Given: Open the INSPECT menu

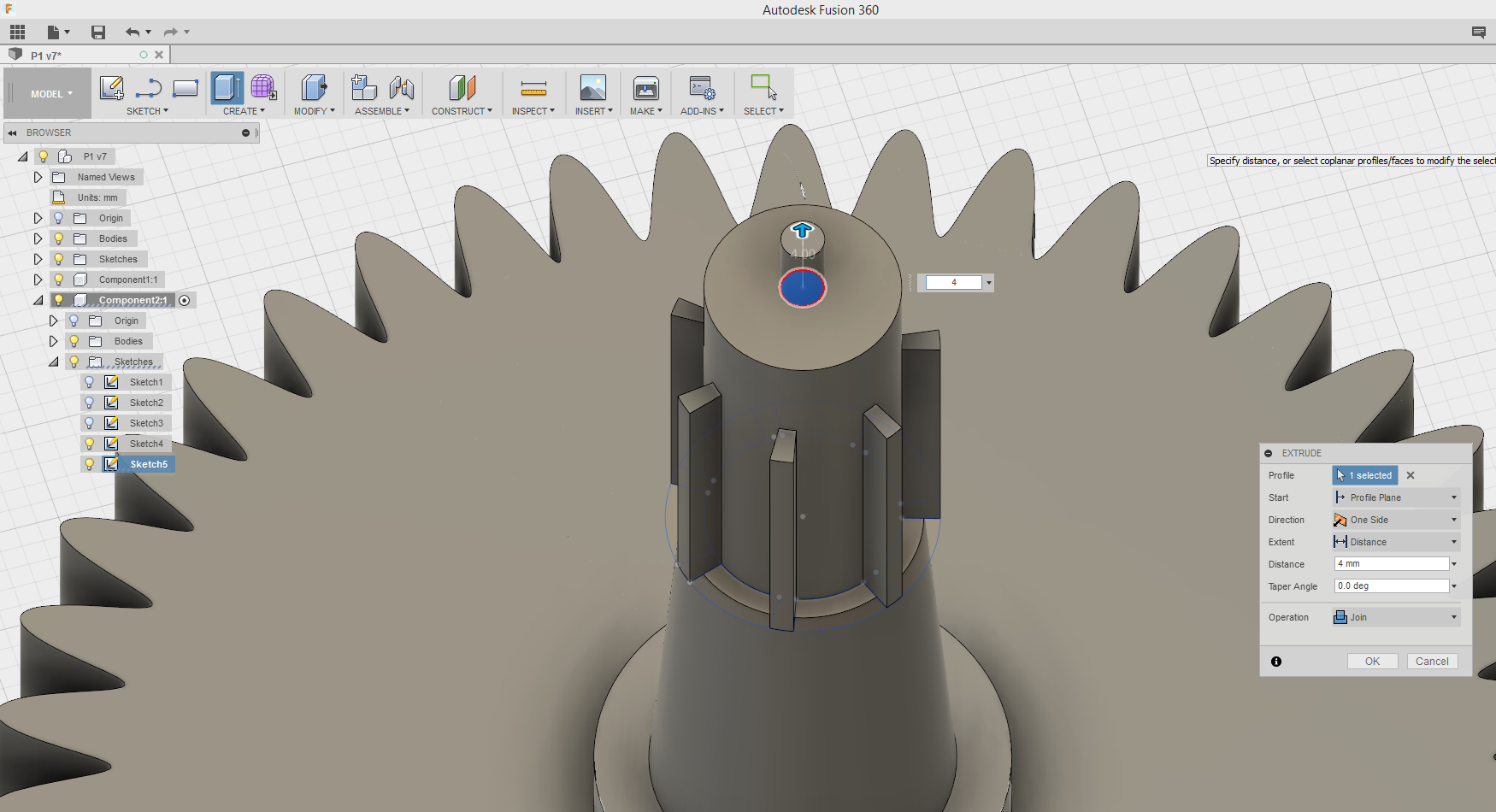Looking at the screenshot, I should point(533,111).
